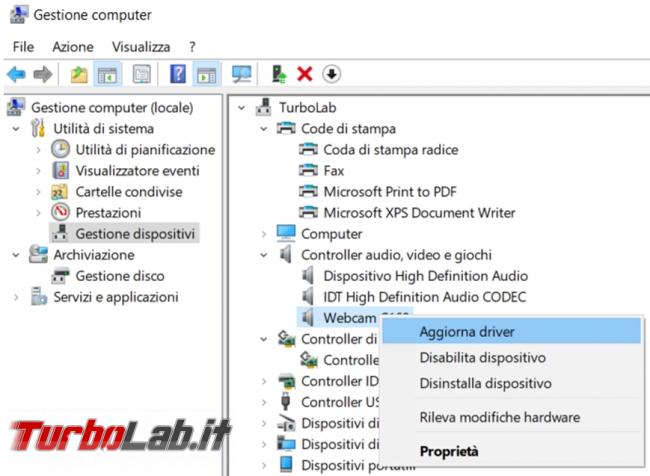Viewport: 650px width, 476px height.
Task: Open the ? help menu
Action: (x=192, y=47)
